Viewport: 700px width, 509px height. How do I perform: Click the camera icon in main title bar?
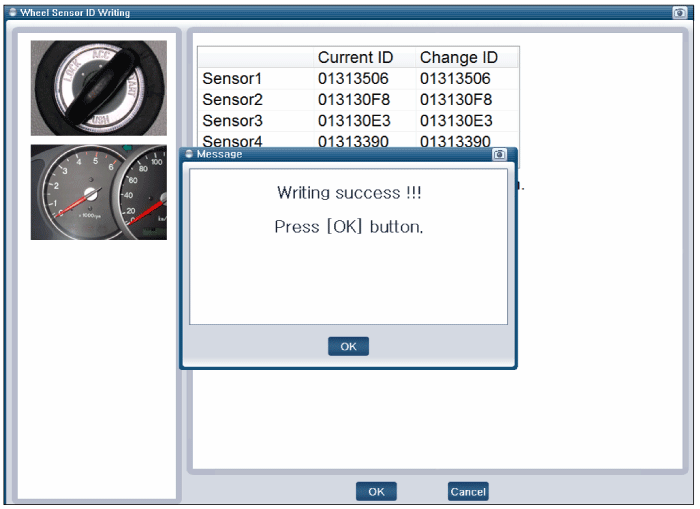pyautogui.click(x=680, y=13)
